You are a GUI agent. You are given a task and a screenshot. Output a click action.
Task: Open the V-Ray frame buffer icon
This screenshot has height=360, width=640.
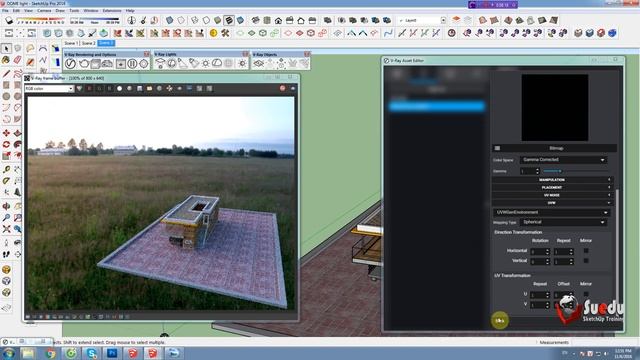tap(121, 64)
